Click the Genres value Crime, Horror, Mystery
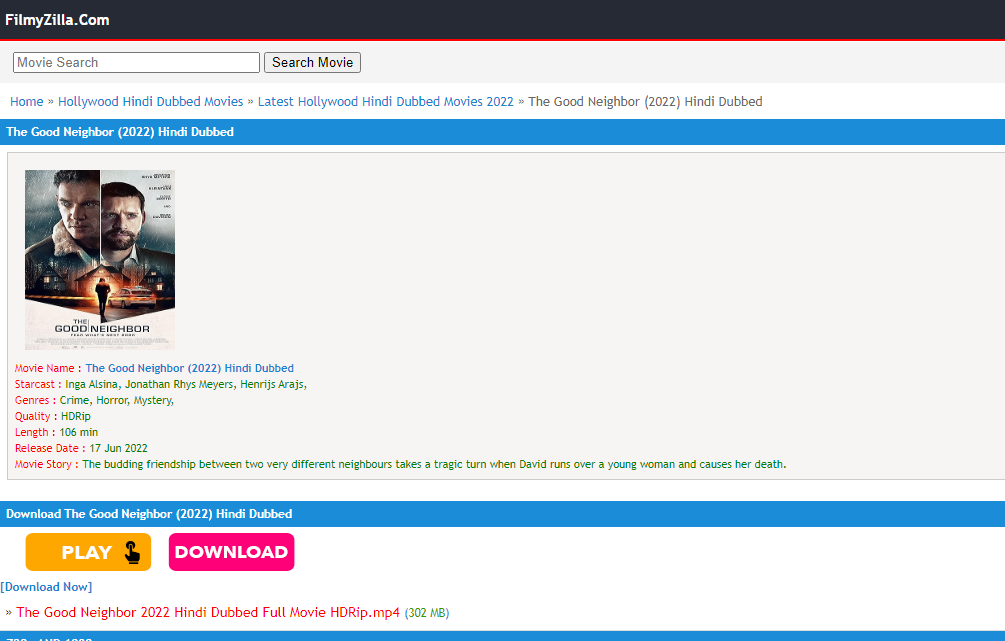Screen dimensions: 1005x641 coord(117,400)
